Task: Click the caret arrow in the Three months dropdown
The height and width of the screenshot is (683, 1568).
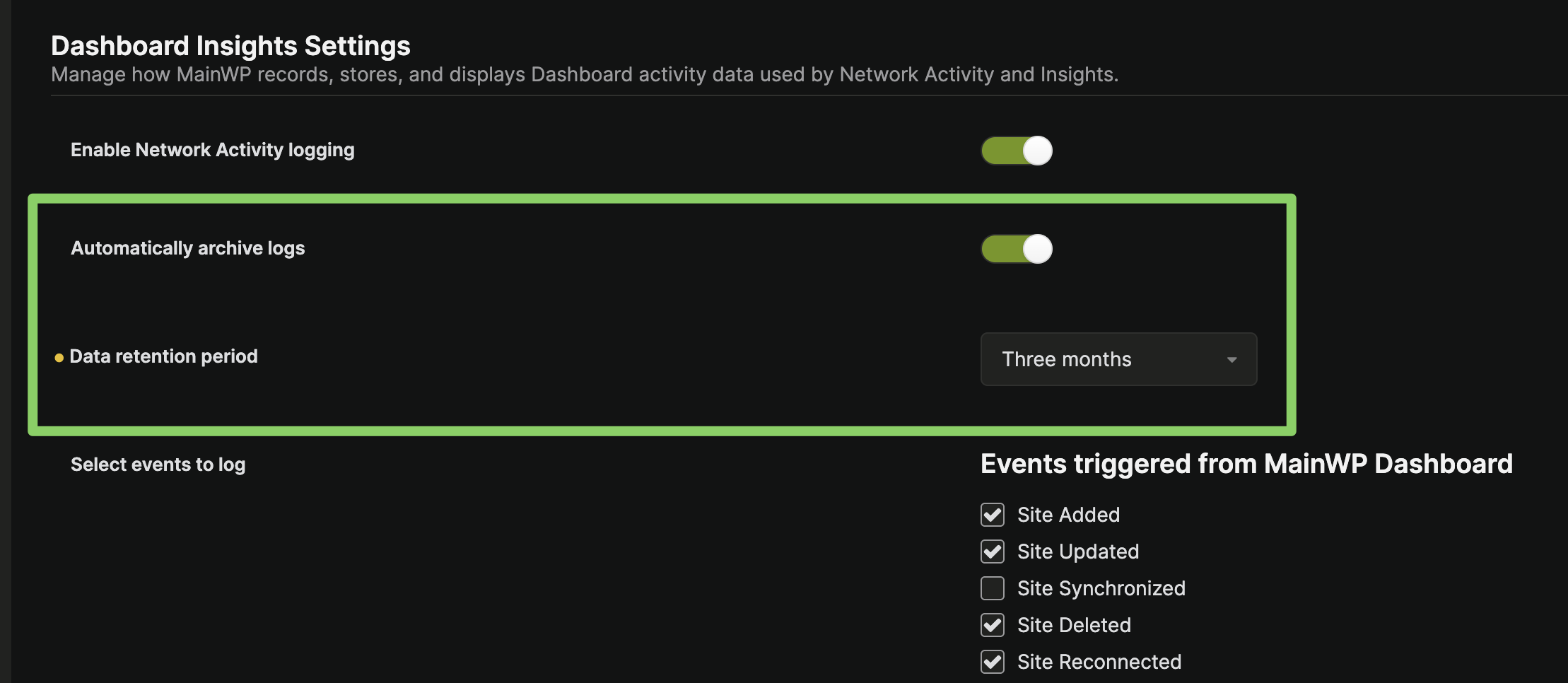Action: click(1231, 360)
